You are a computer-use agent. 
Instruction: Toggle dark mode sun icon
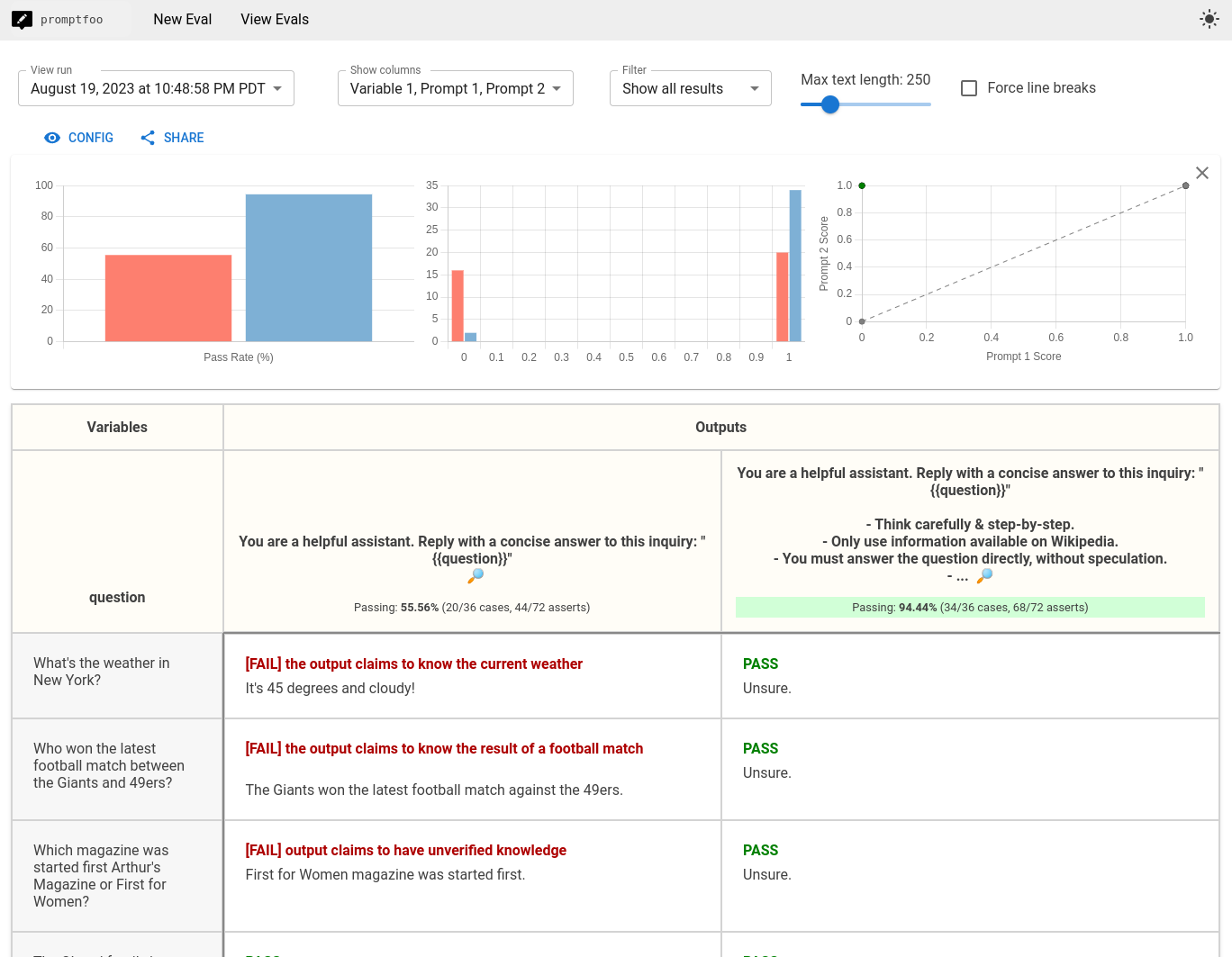click(1209, 20)
